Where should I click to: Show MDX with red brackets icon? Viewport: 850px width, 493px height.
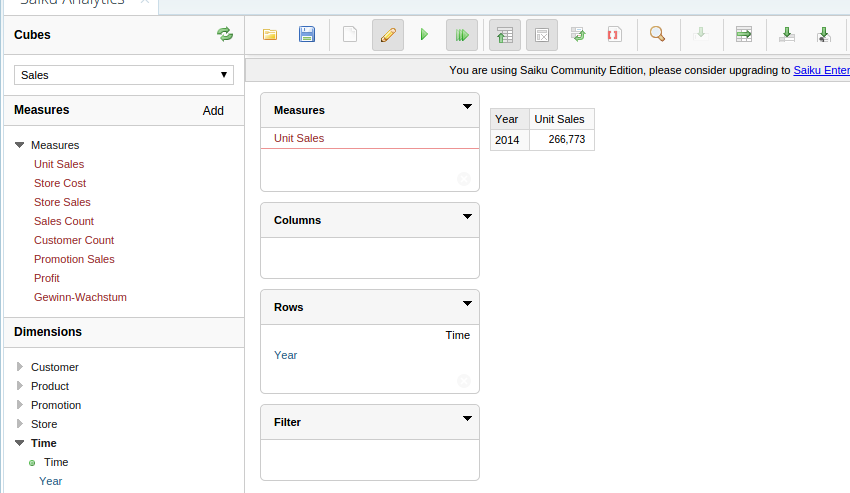[614, 35]
